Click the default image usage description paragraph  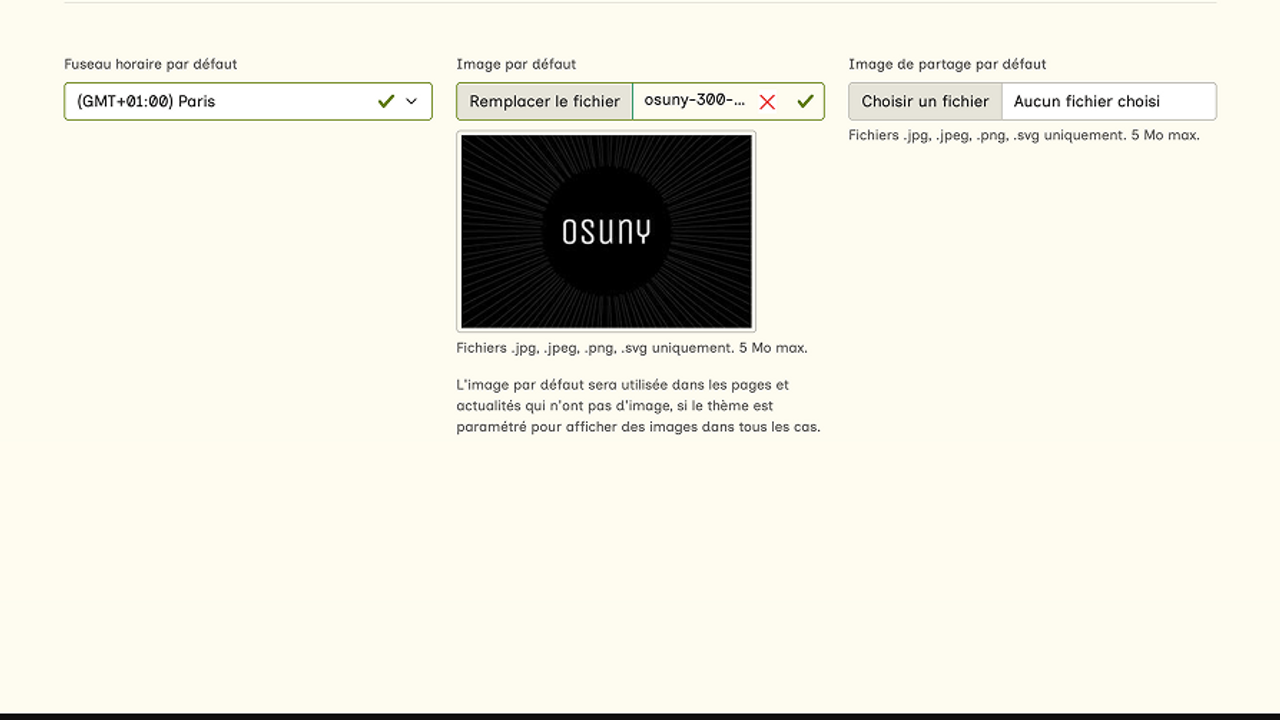click(638, 406)
